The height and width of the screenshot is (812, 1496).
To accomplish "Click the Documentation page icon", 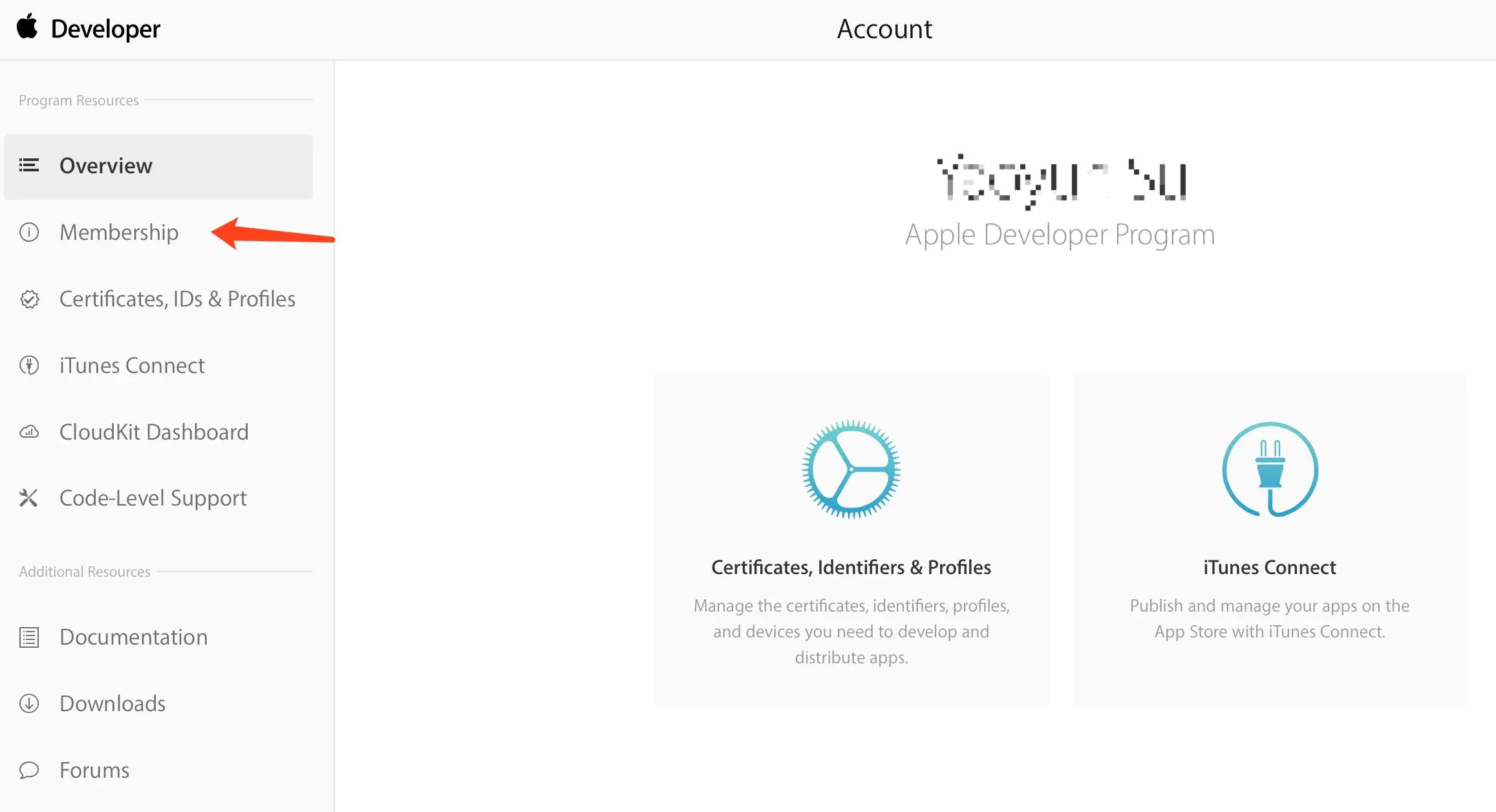I will click(29, 637).
